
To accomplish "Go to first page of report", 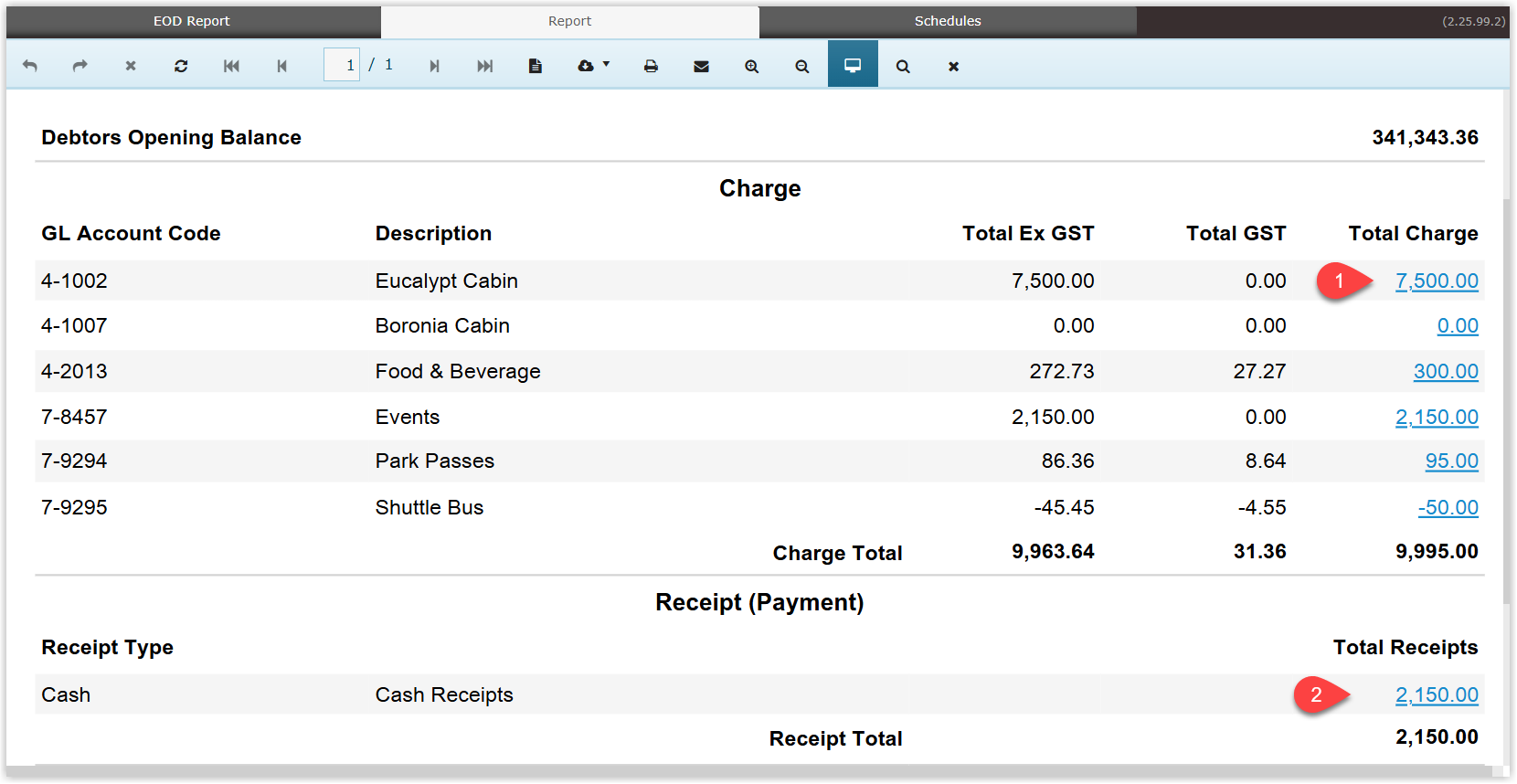I will click(231, 66).
